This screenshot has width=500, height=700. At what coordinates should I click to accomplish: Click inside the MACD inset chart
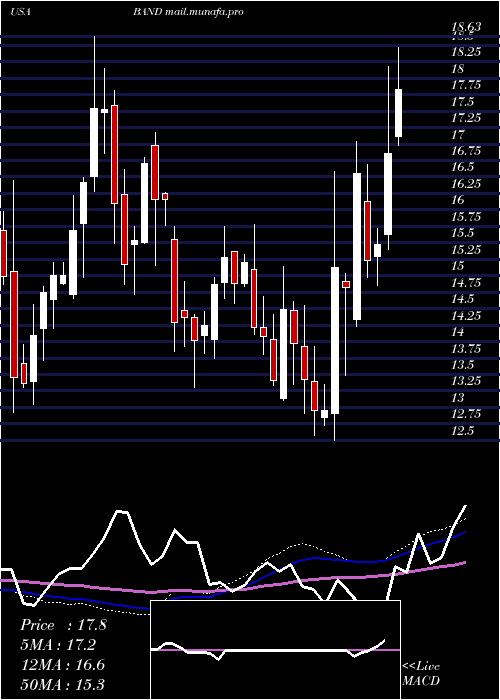(275, 650)
